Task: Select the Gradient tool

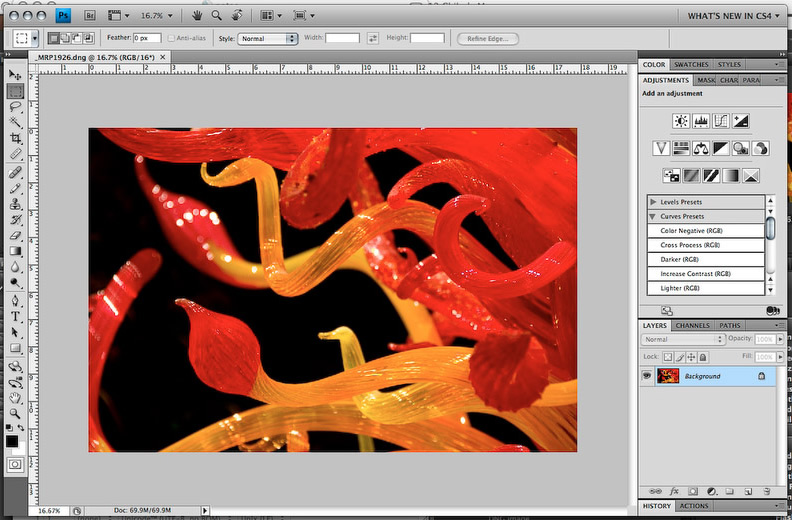Action: point(15,251)
